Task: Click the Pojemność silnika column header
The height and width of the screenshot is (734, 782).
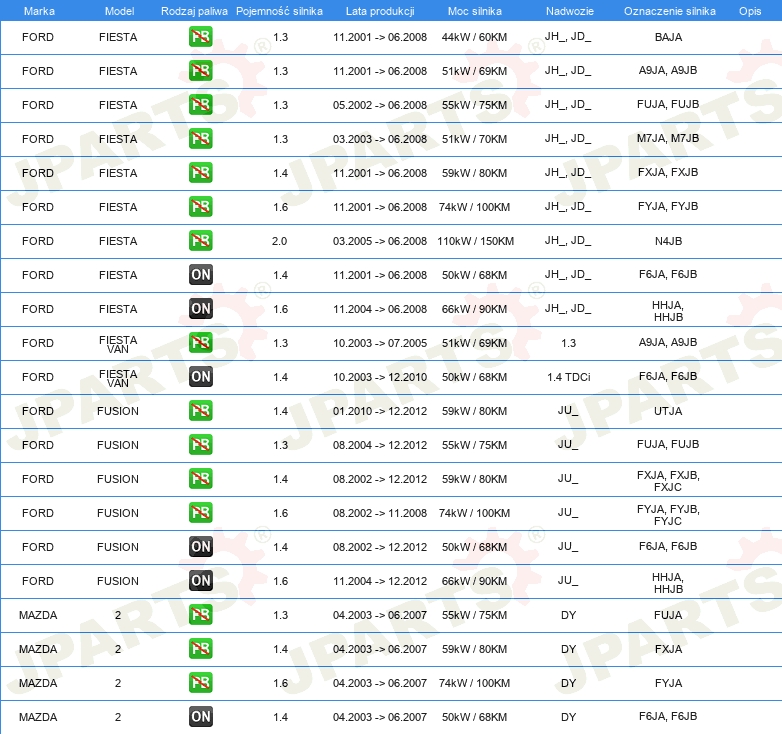Action: tap(279, 11)
